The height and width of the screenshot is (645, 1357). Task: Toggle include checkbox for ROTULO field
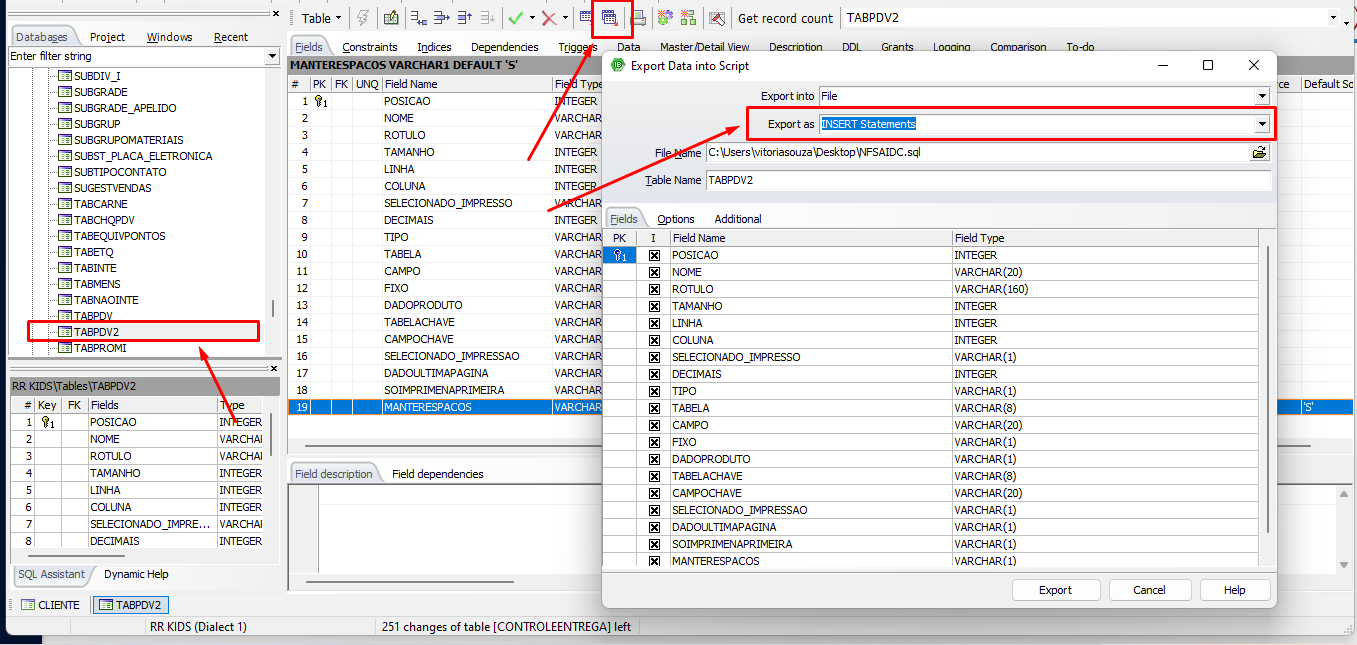click(654, 289)
